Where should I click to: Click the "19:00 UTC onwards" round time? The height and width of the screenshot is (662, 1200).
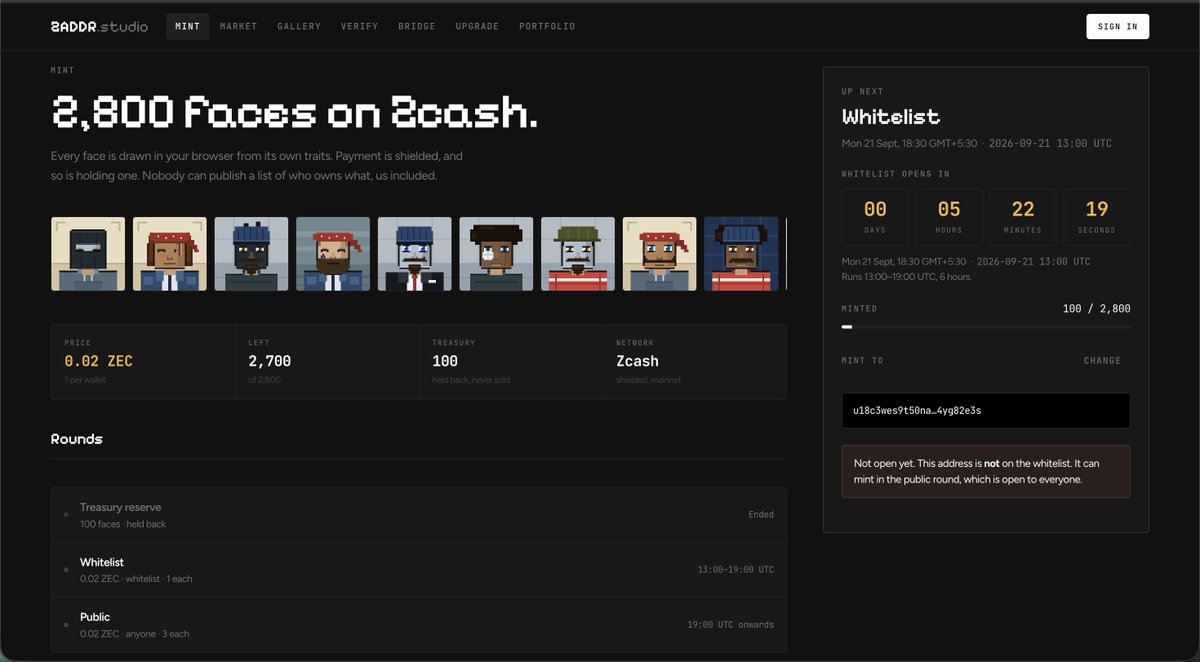click(730, 625)
